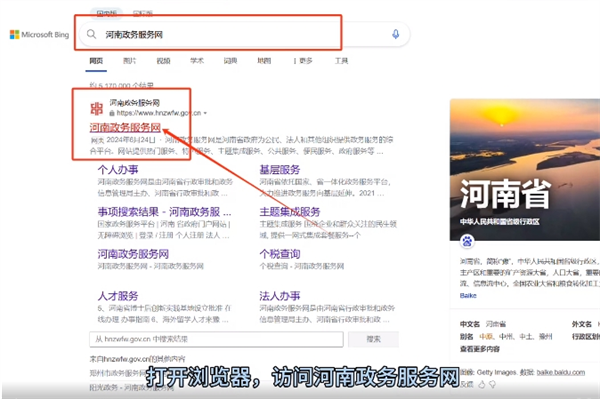
Task: Open the 河南政务服务网 main result link
Action: [x=125, y=127]
